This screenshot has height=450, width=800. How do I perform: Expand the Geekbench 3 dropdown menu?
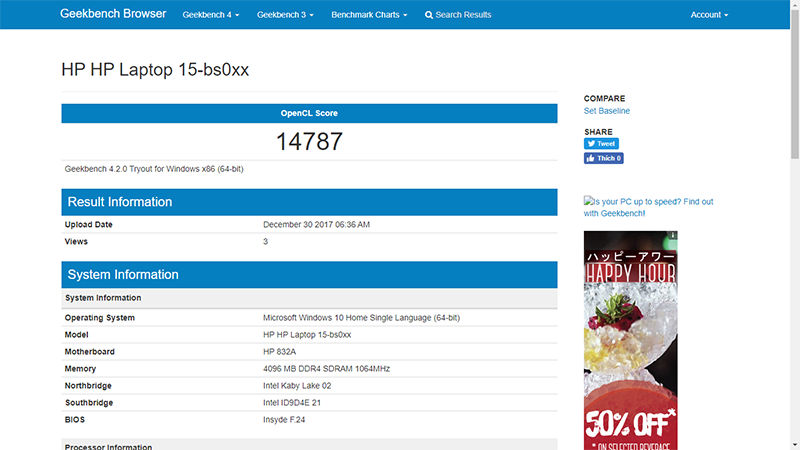click(285, 15)
